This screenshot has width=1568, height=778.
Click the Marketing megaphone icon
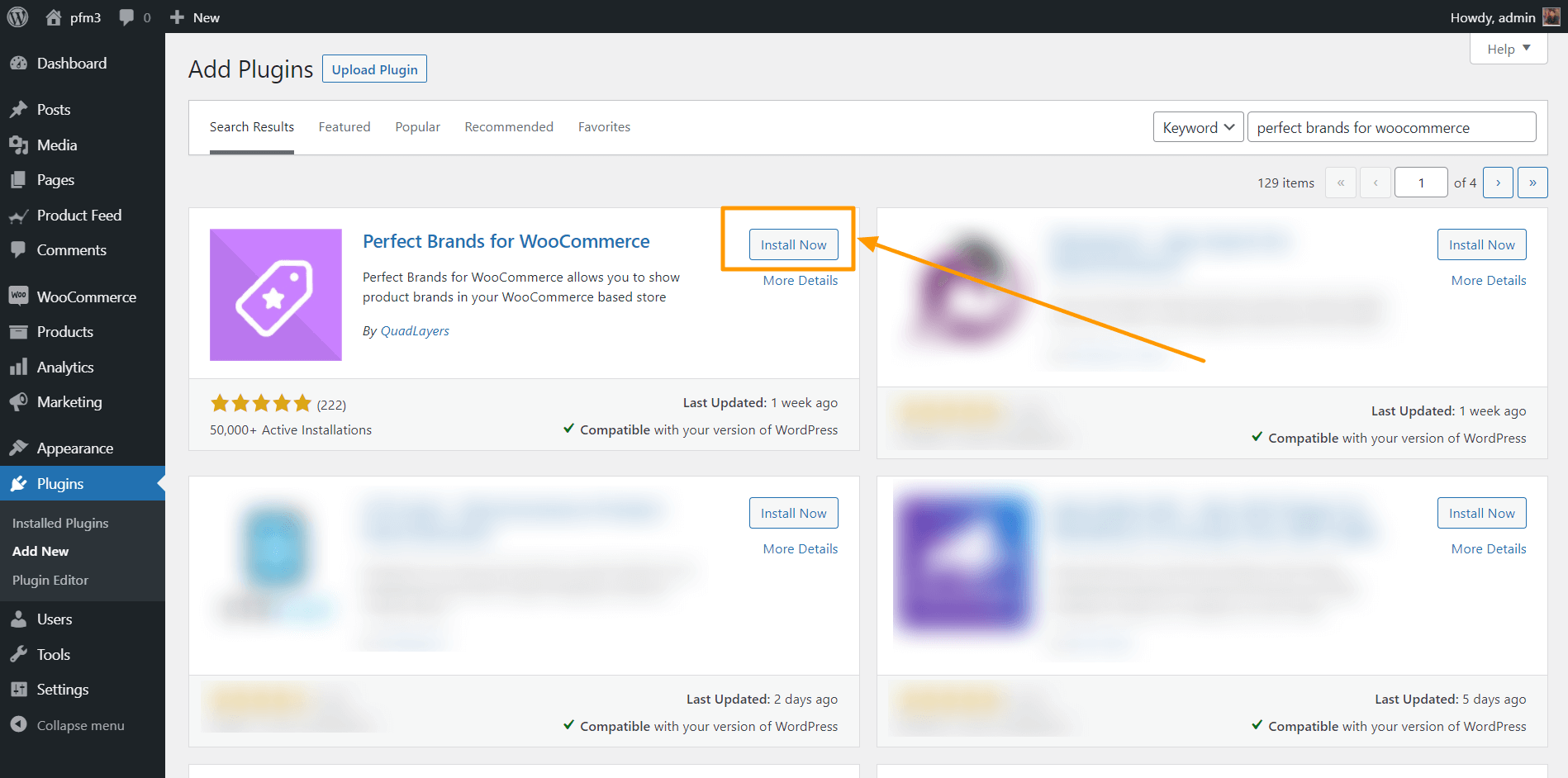pos(18,402)
